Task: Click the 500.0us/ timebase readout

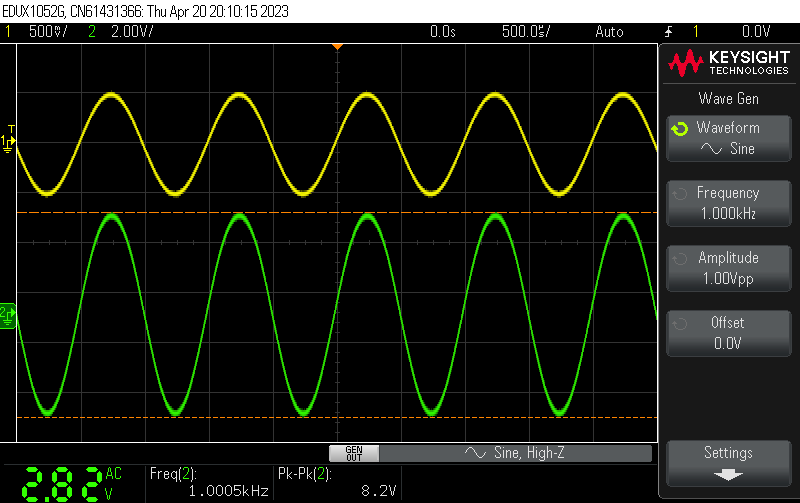Action: coord(526,32)
